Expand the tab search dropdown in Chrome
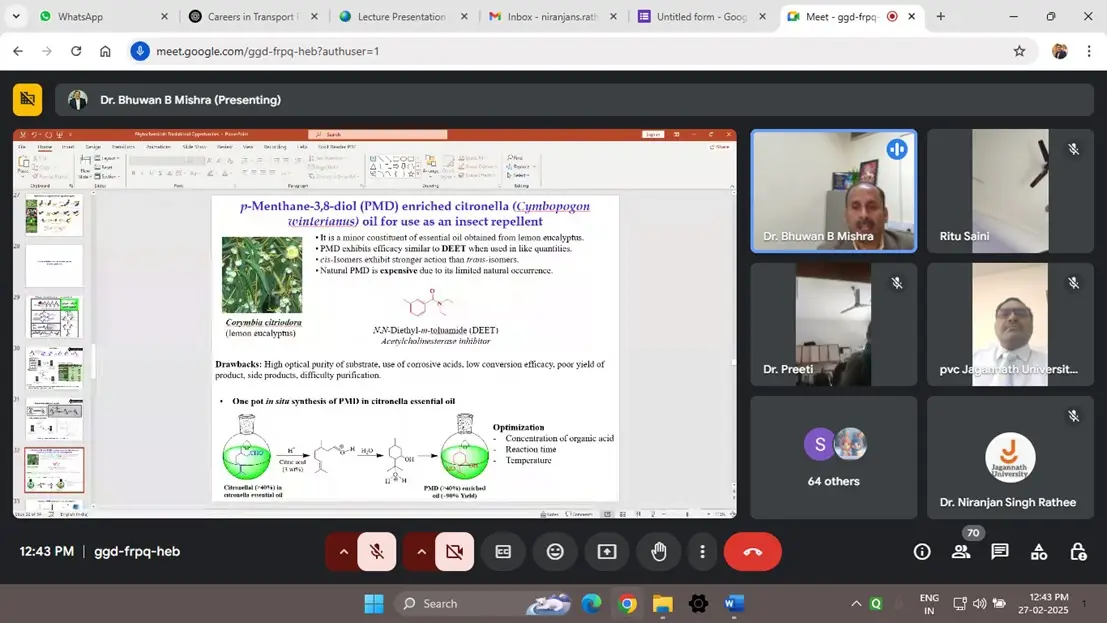Viewport: 1107px width, 623px height. [x=16, y=16]
